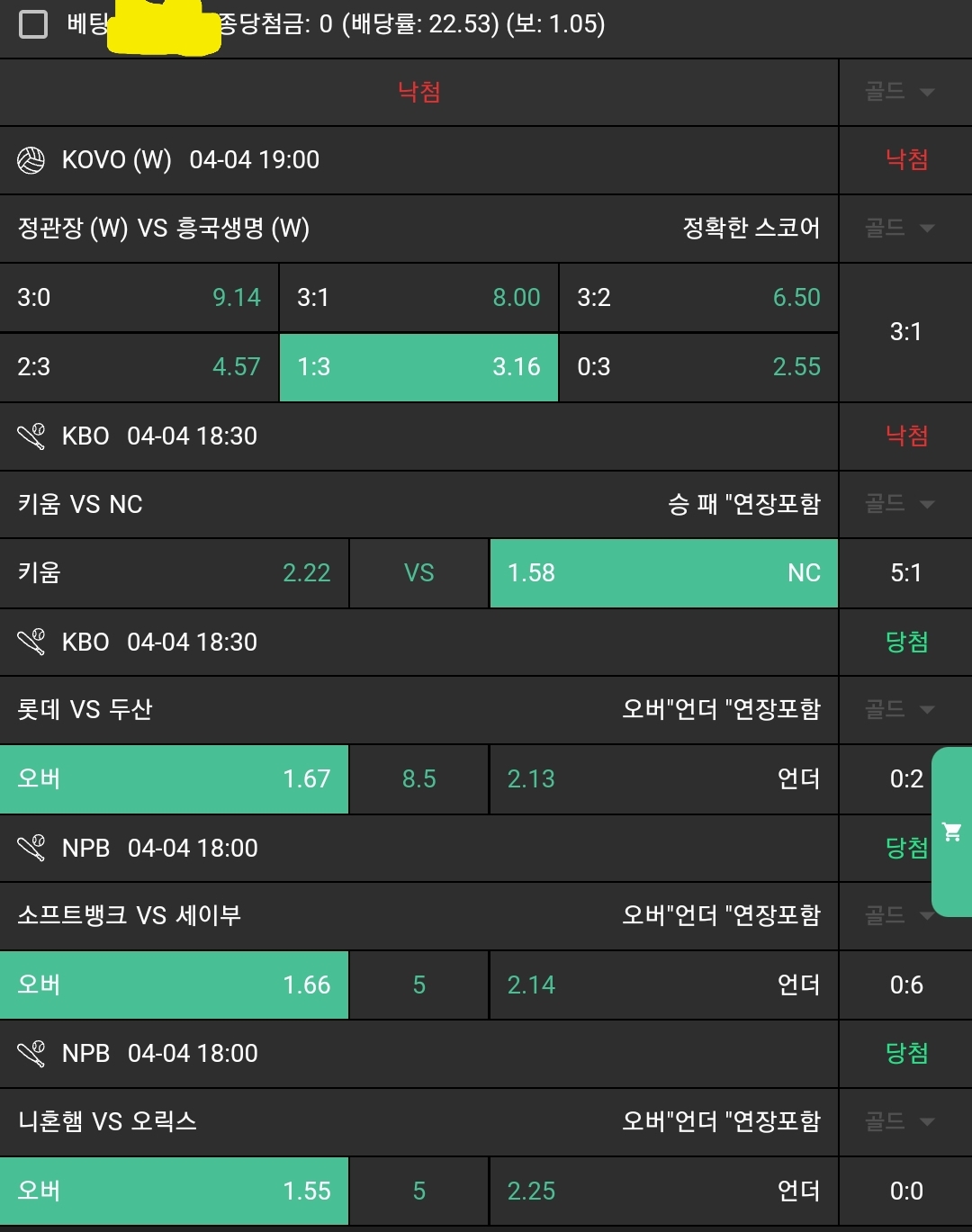Click the baseball icon for 키움 VS NC match

tap(31, 436)
